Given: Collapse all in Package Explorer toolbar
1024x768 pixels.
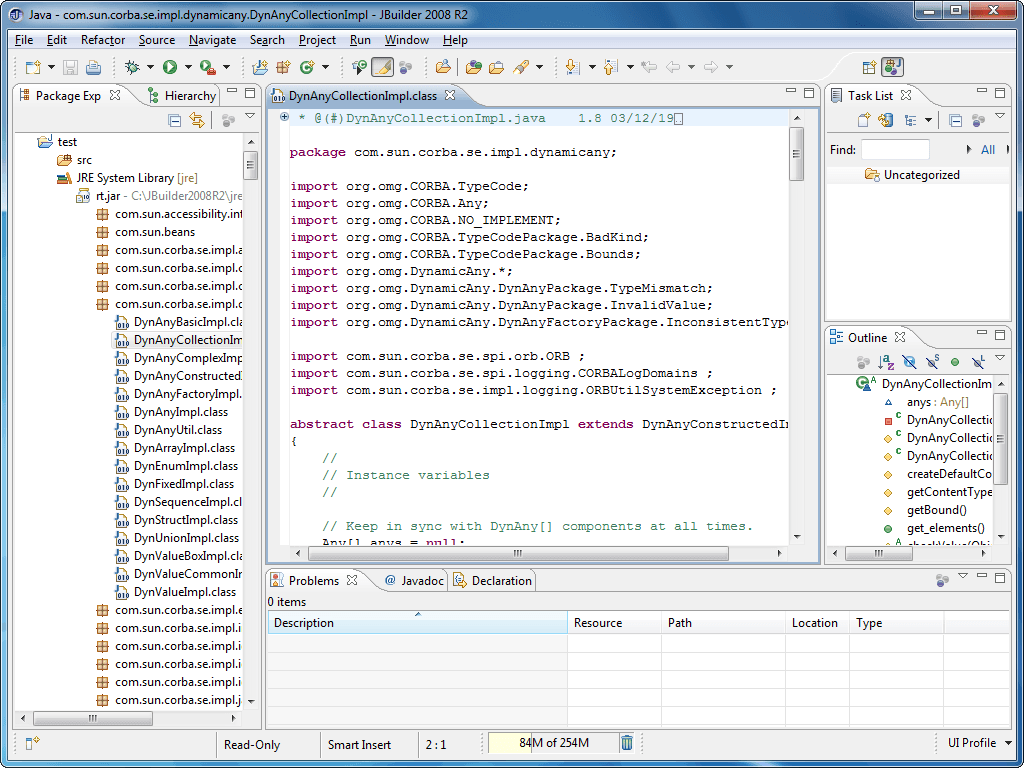Looking at the screenshot, I should 174,120.
